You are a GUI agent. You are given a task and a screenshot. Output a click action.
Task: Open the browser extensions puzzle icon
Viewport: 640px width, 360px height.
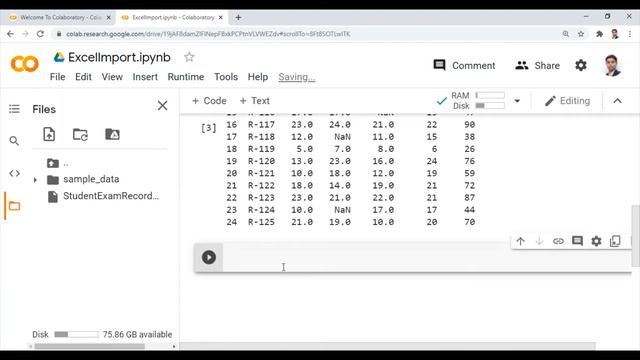[x=599, y=34]
